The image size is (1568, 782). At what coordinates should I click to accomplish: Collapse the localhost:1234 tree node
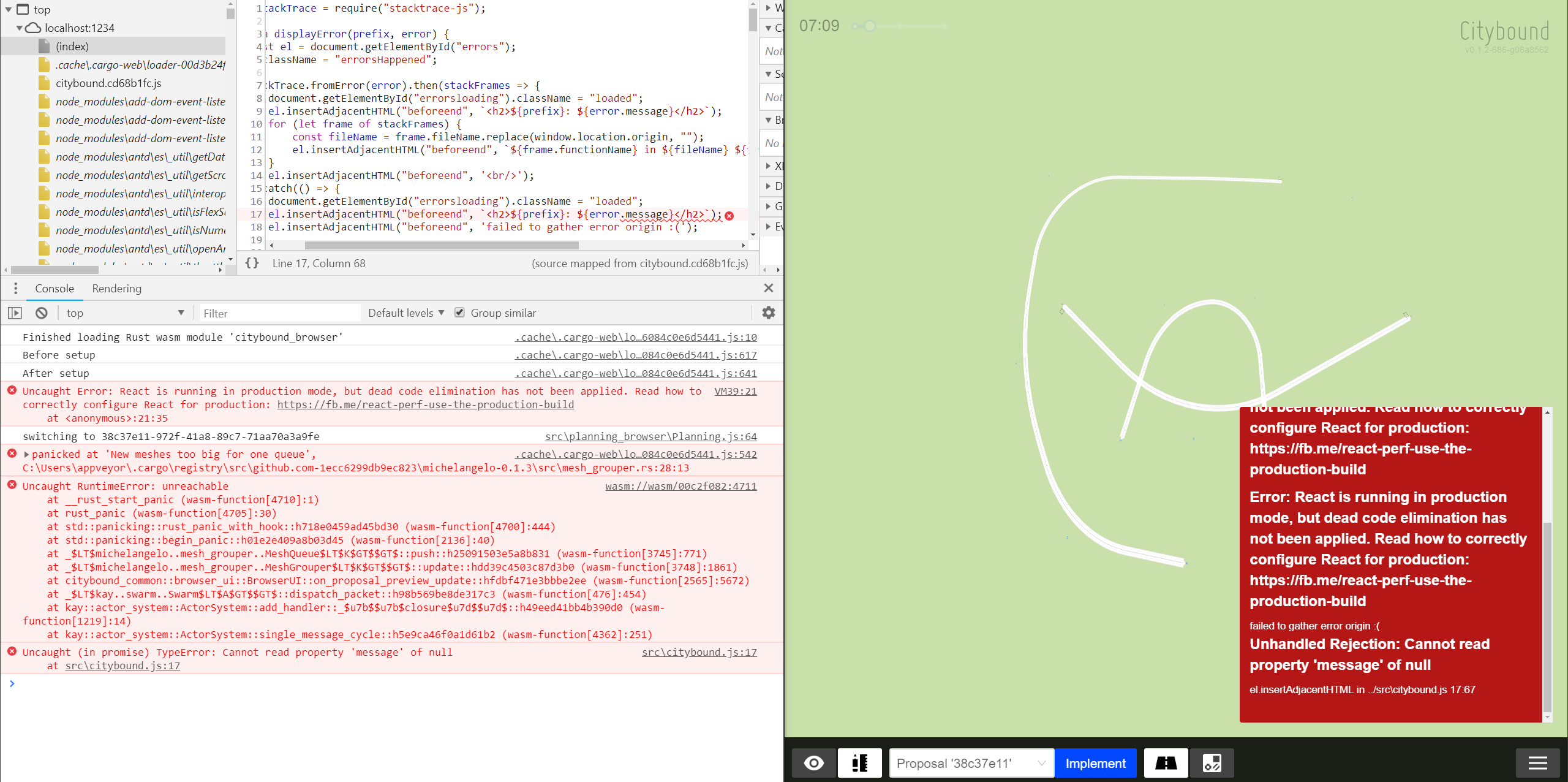[x=20, y=28]
